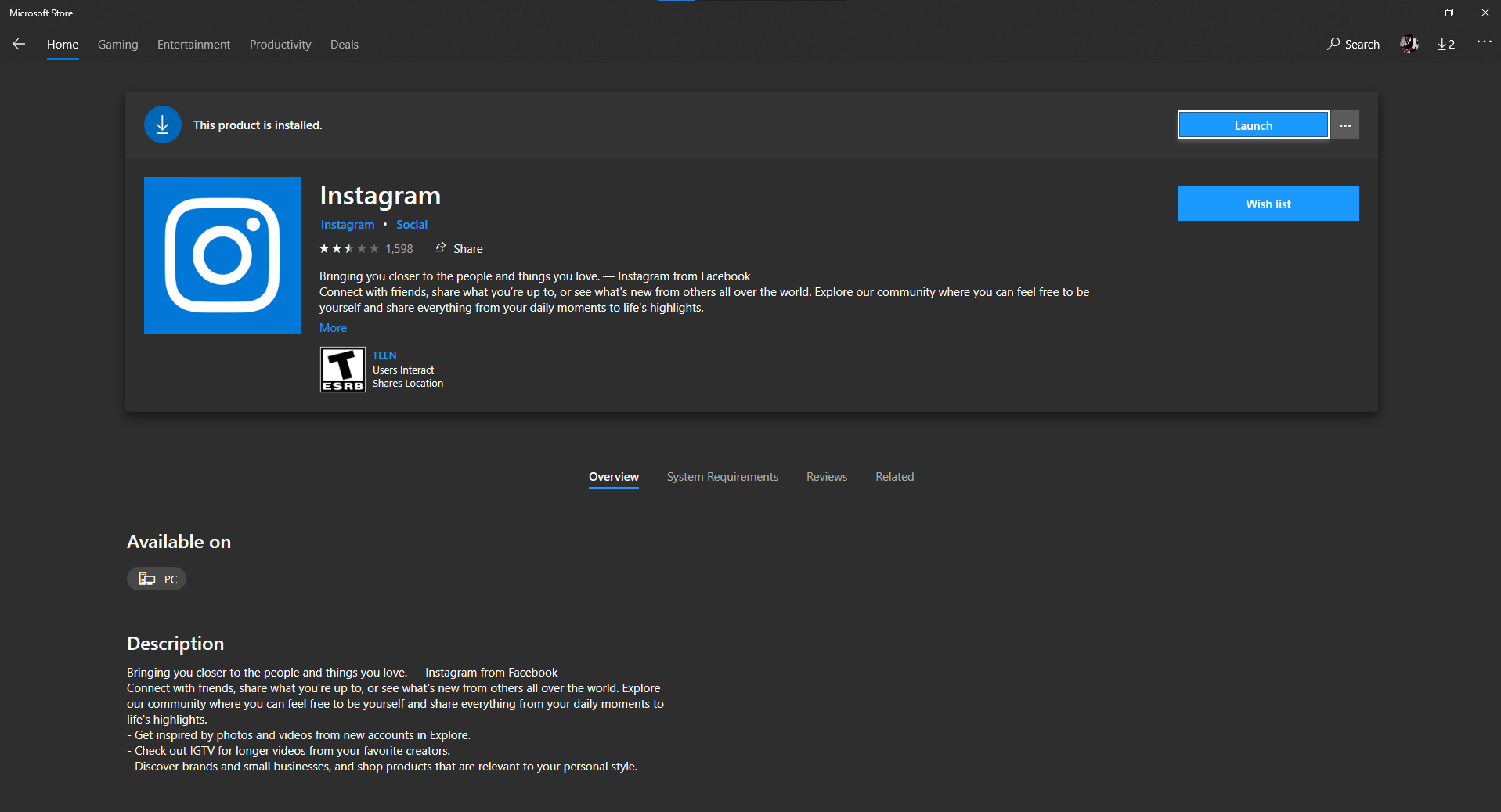1501x812 pixels.
Task: Open the See more menu in header
Action: click(x=1484, y=42)
